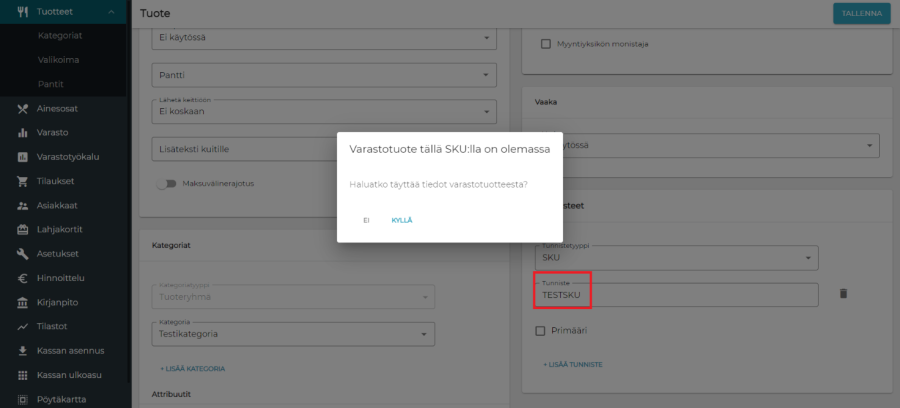Enable the Myyntiyksikön monistaja checkbox
The image size is (900, 408).
click(546, 44)
